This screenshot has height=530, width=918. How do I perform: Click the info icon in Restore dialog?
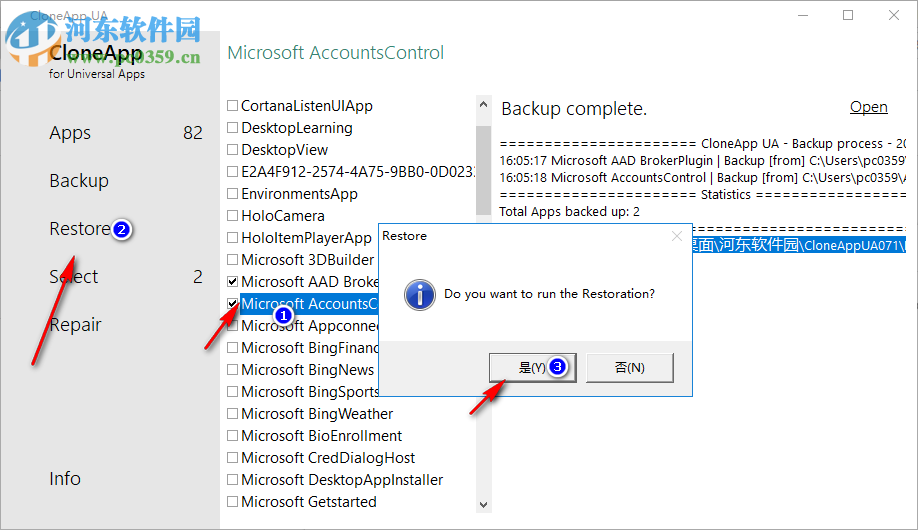tap(419, 294)
